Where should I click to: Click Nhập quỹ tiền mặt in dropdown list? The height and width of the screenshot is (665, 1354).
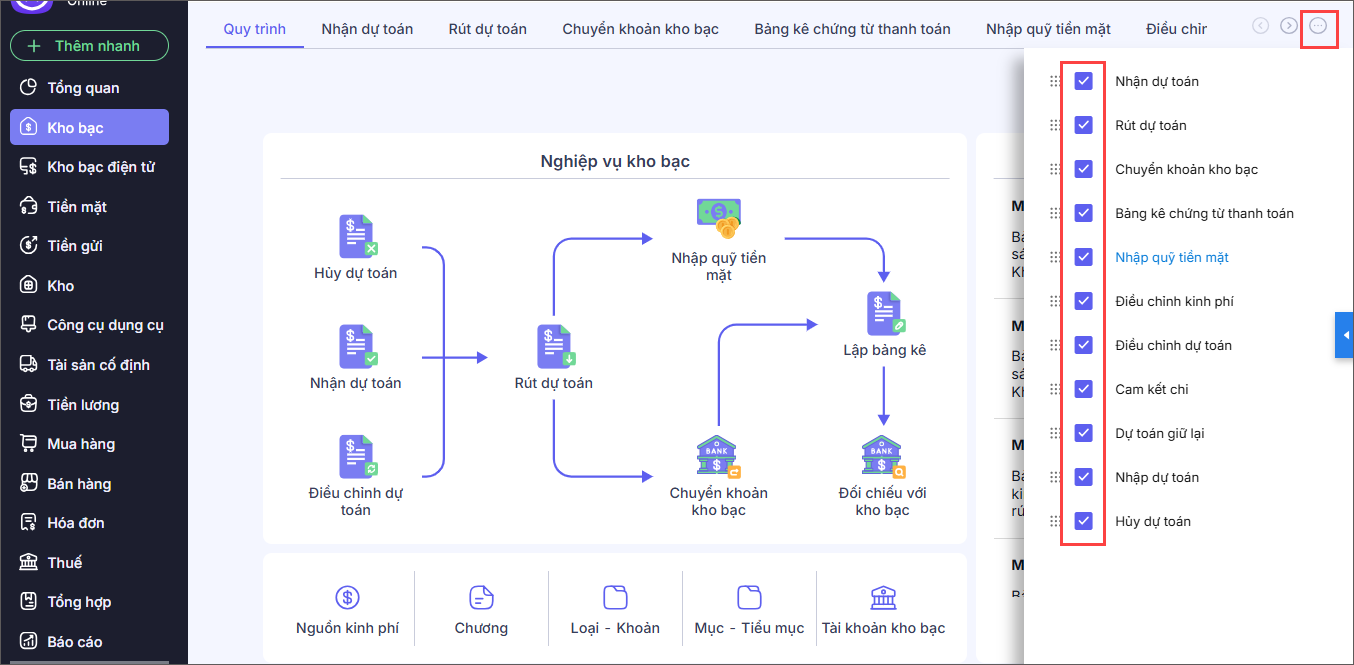coord(1172,257)
